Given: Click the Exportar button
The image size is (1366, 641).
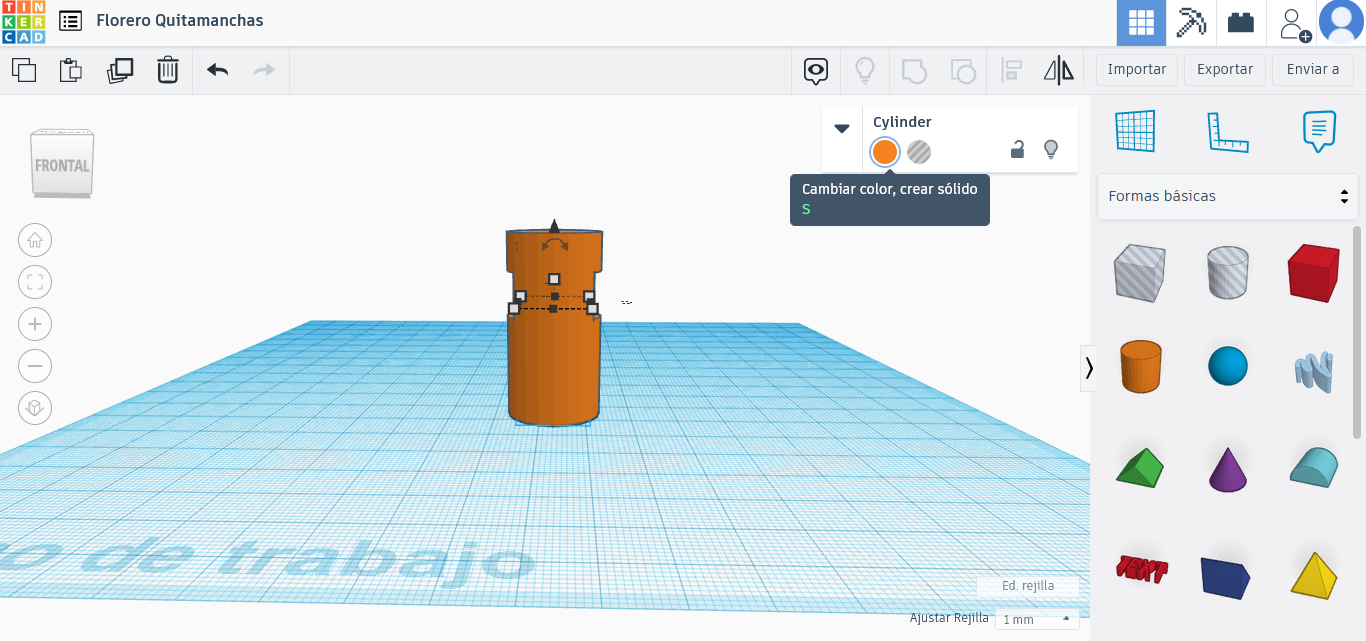Looking at the screenshot, I should pyautogui.click(x=1225, y=70).
